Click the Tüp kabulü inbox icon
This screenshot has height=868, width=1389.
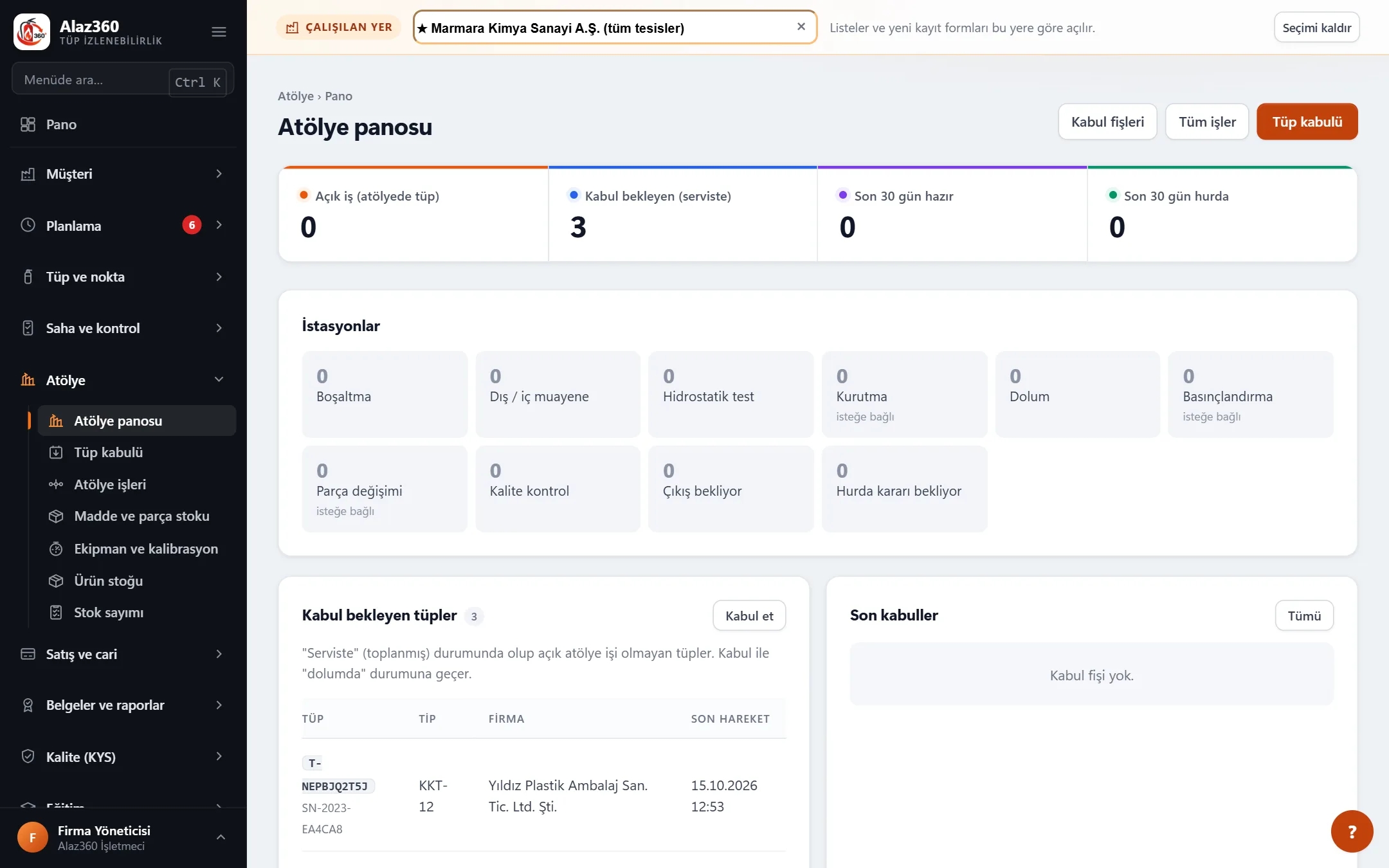tap(56, 453)
